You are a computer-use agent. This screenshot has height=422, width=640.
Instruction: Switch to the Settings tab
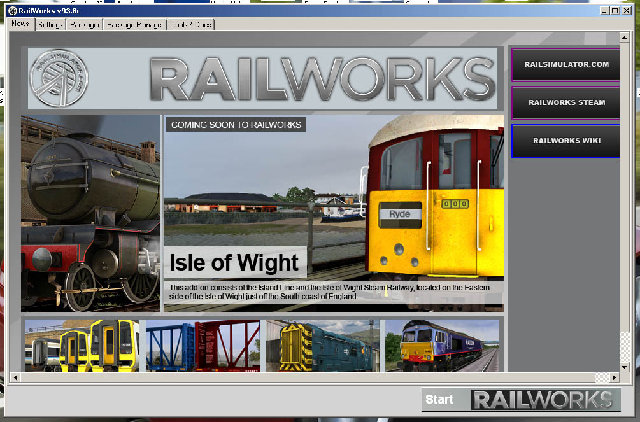point(50,23)
